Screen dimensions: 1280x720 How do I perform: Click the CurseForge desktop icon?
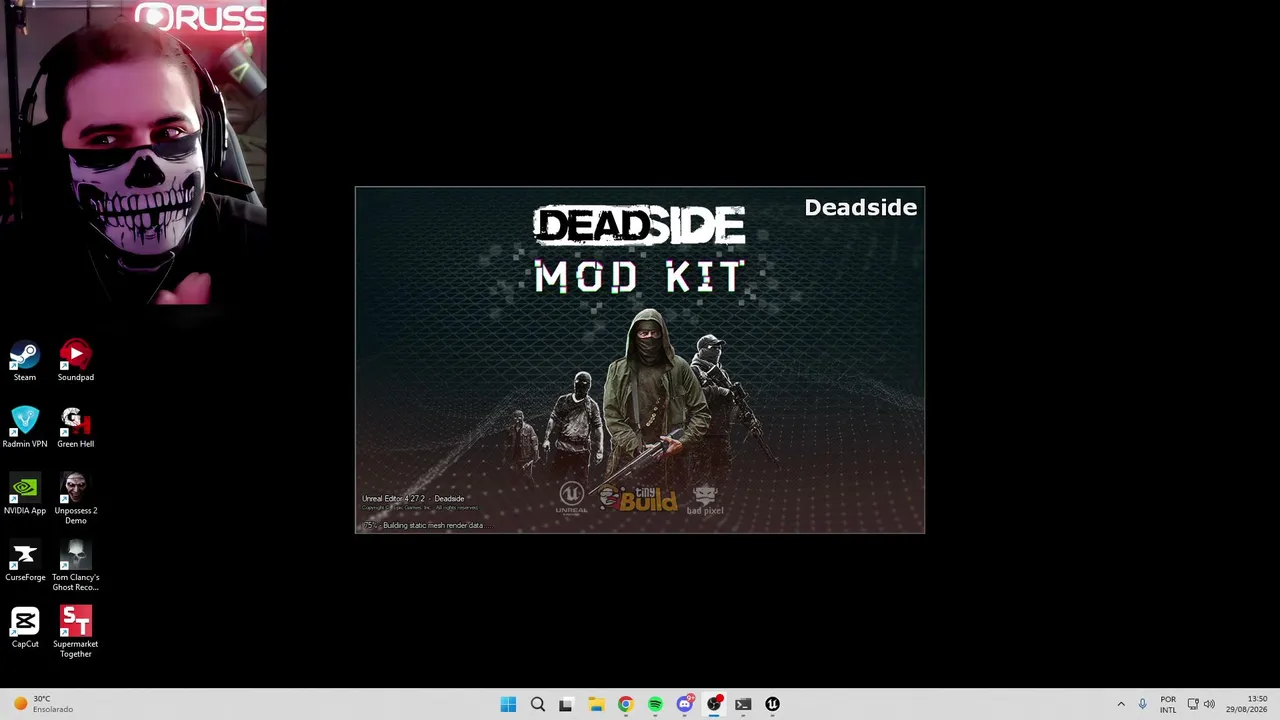pyautogui.click(x=25, y=561)
